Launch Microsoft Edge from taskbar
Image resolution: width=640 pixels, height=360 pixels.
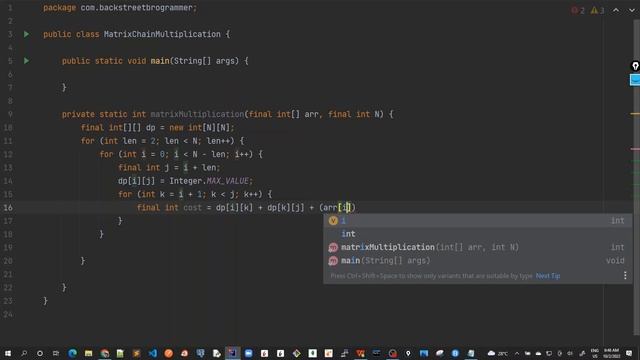73,353
